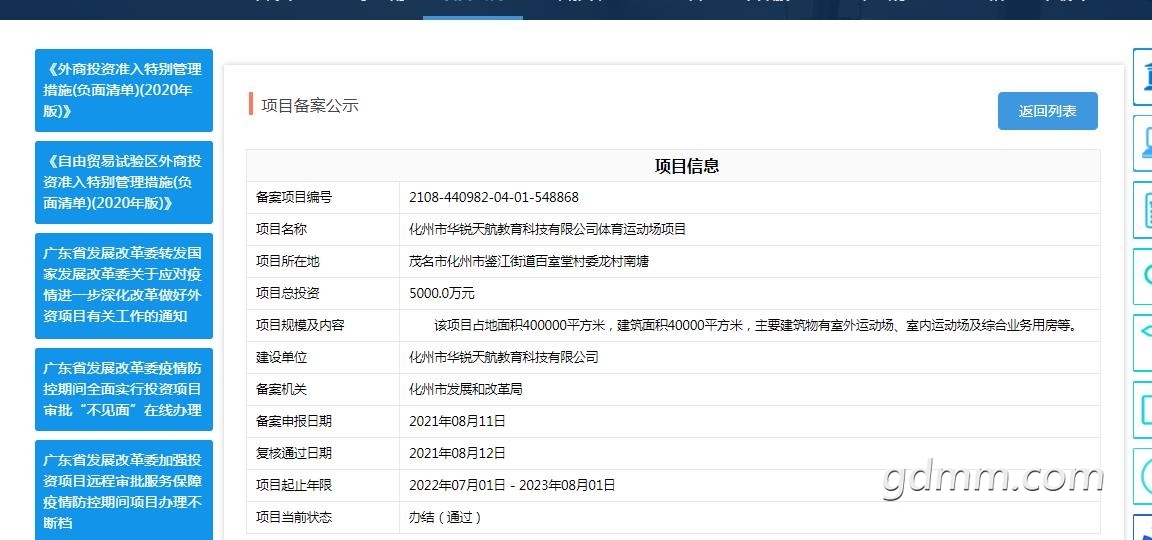Image resolution: width=1152 pixels, height=540 pixels.
Task: Select the investment value 5000.0万元
Action: 442,293
